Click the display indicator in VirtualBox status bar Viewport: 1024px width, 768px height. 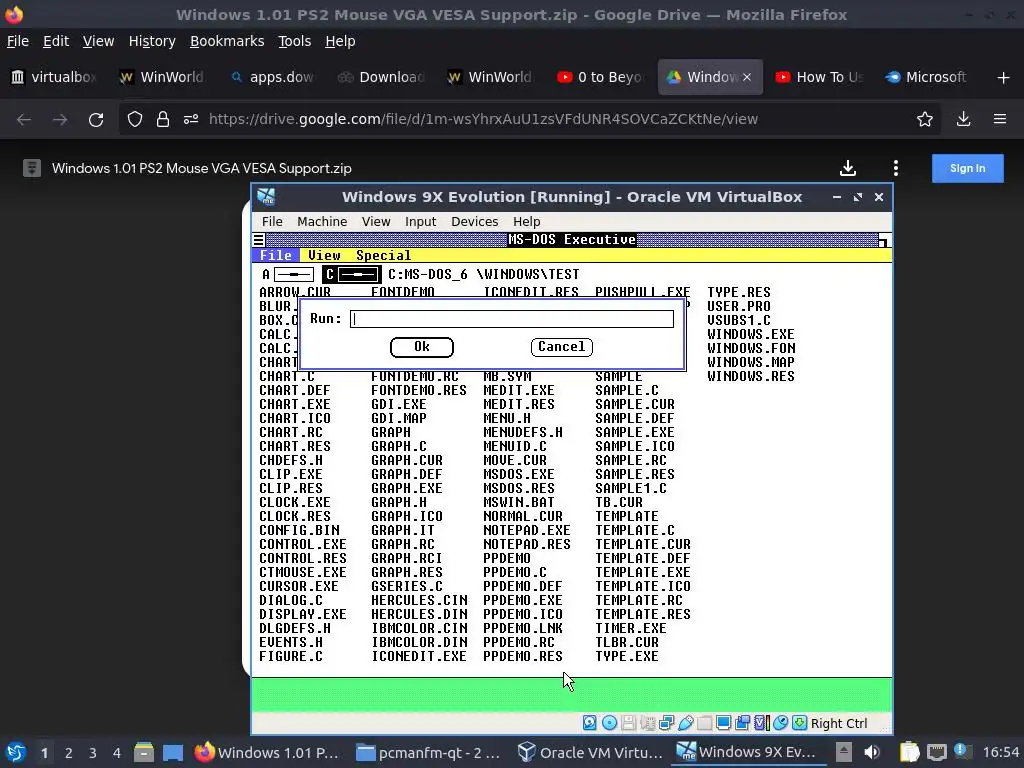[724, 722]
